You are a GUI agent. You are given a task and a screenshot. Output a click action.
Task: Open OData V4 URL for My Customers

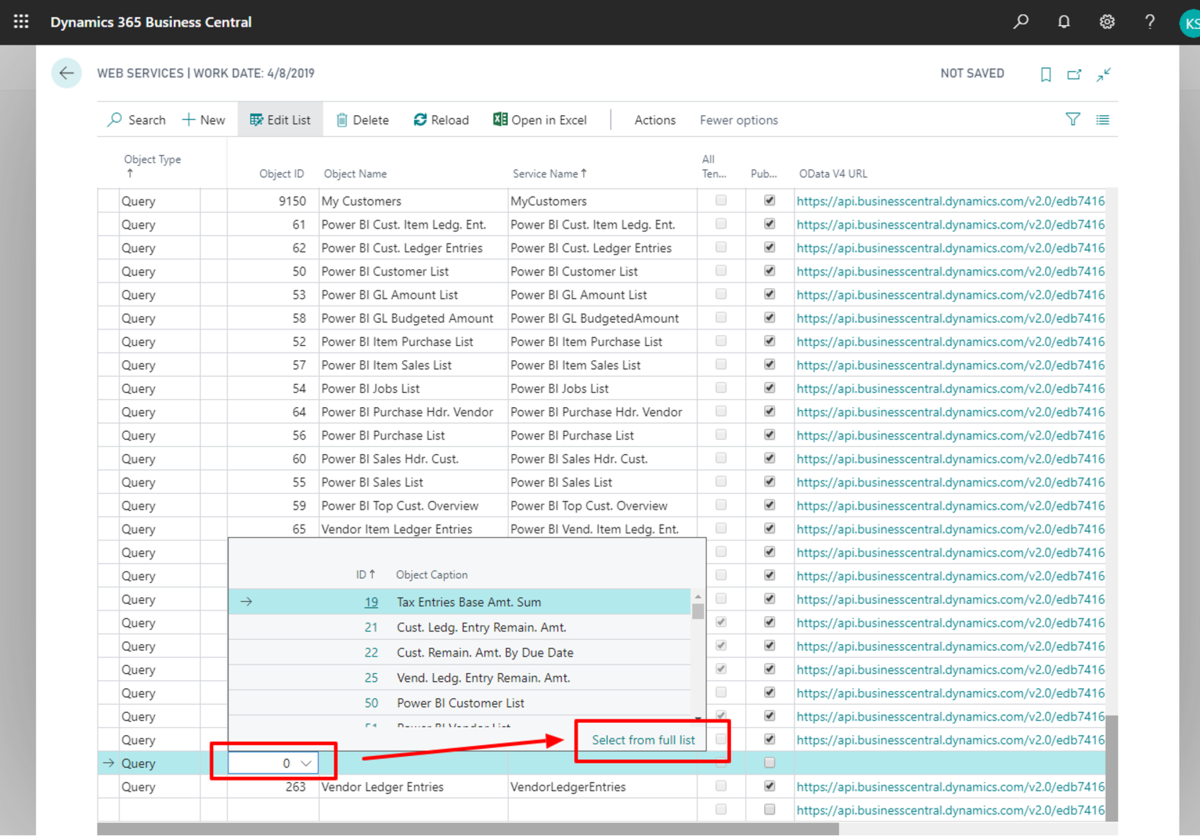coord(950,201)
